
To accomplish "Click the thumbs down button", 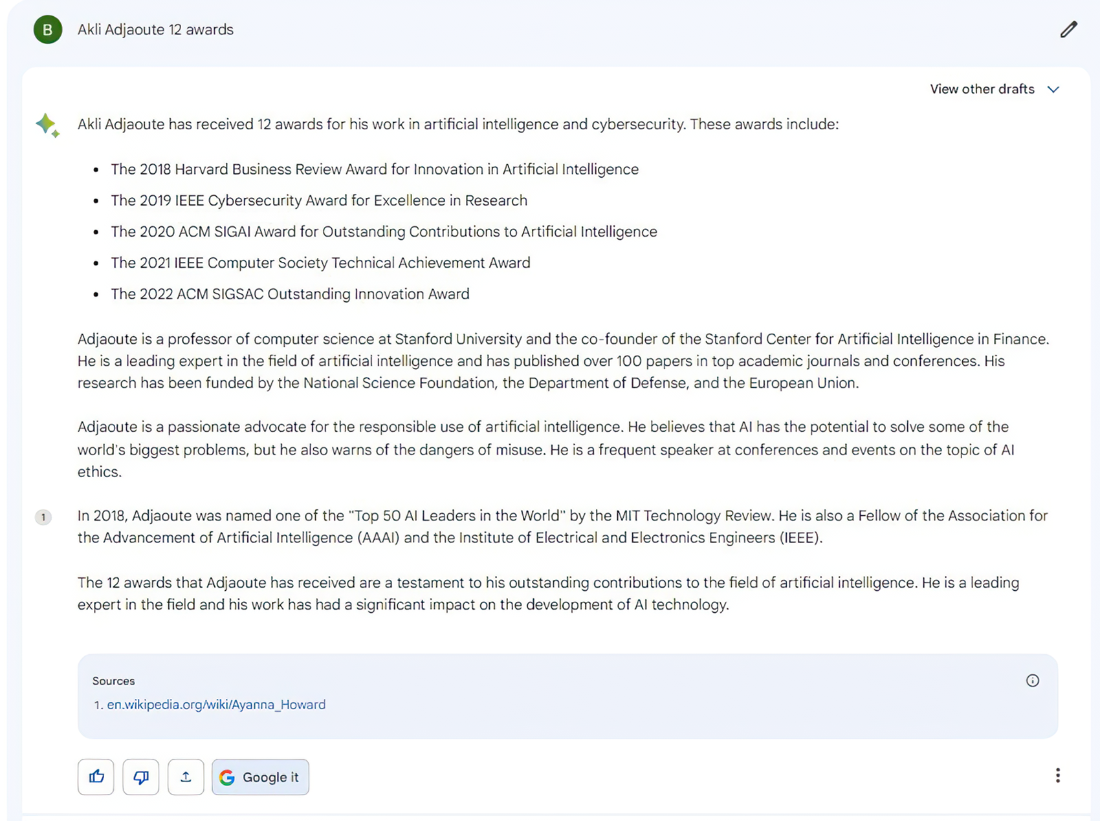I will [x=141, y=777].
